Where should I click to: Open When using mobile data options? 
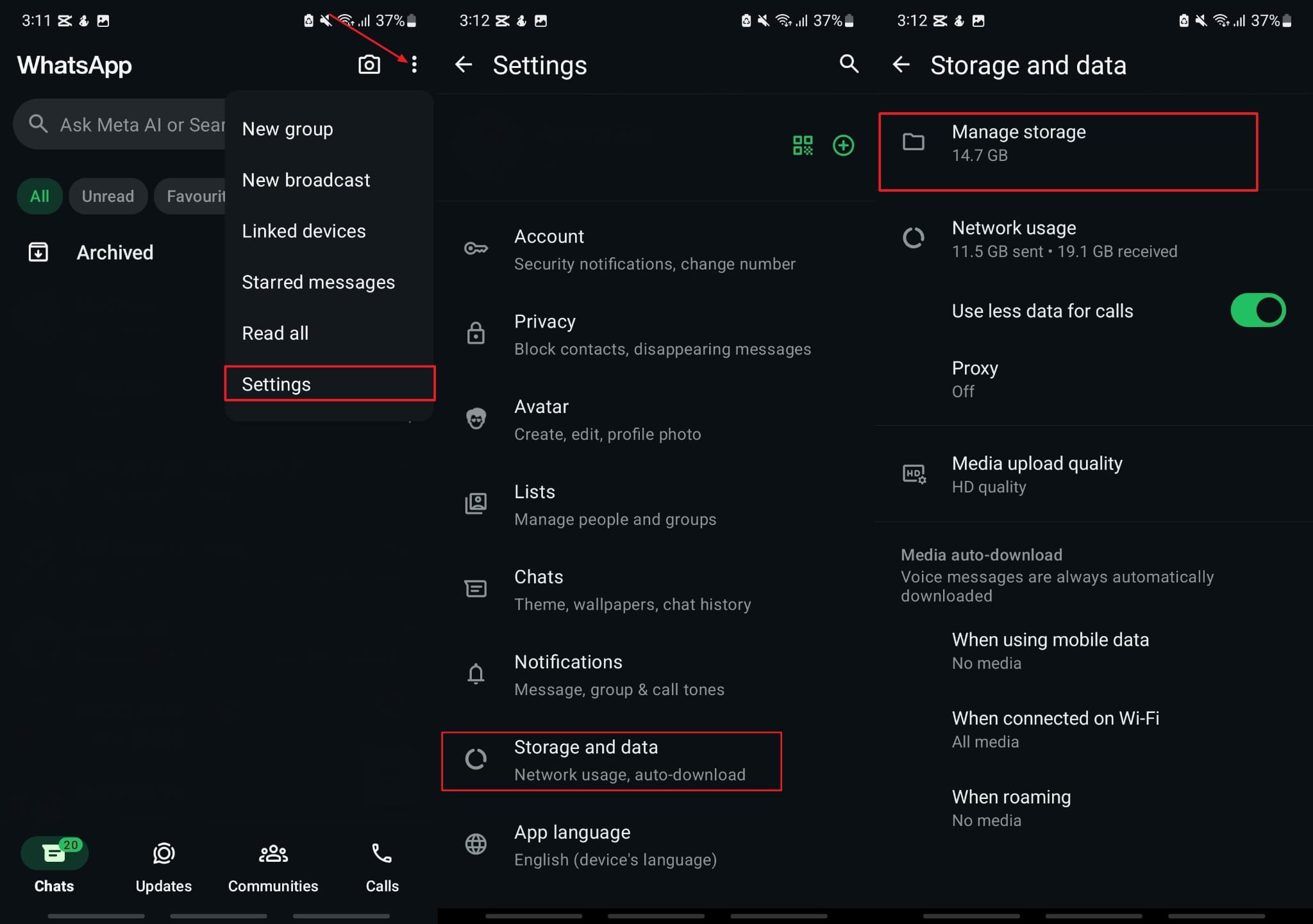pyautogui.click(x=1050, y=649)
